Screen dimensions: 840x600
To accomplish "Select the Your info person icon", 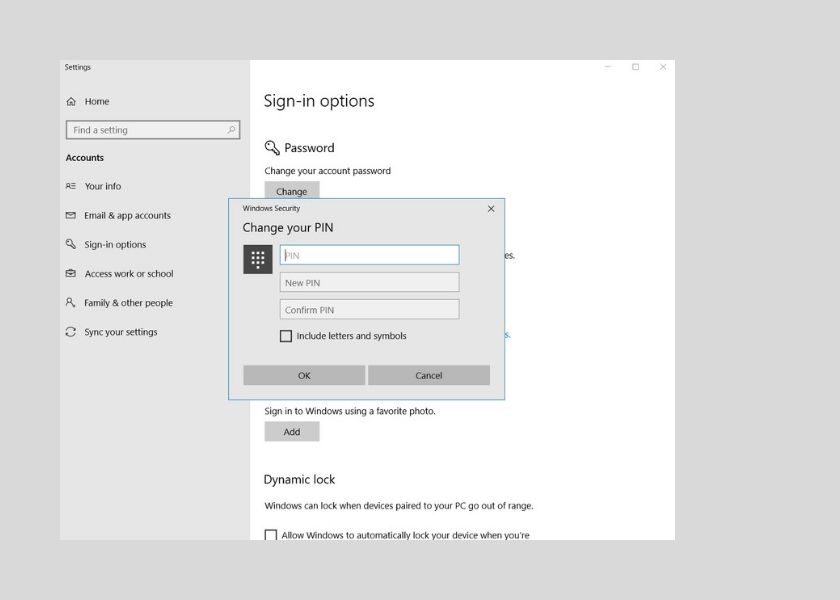I will click(x=70, y=186).
